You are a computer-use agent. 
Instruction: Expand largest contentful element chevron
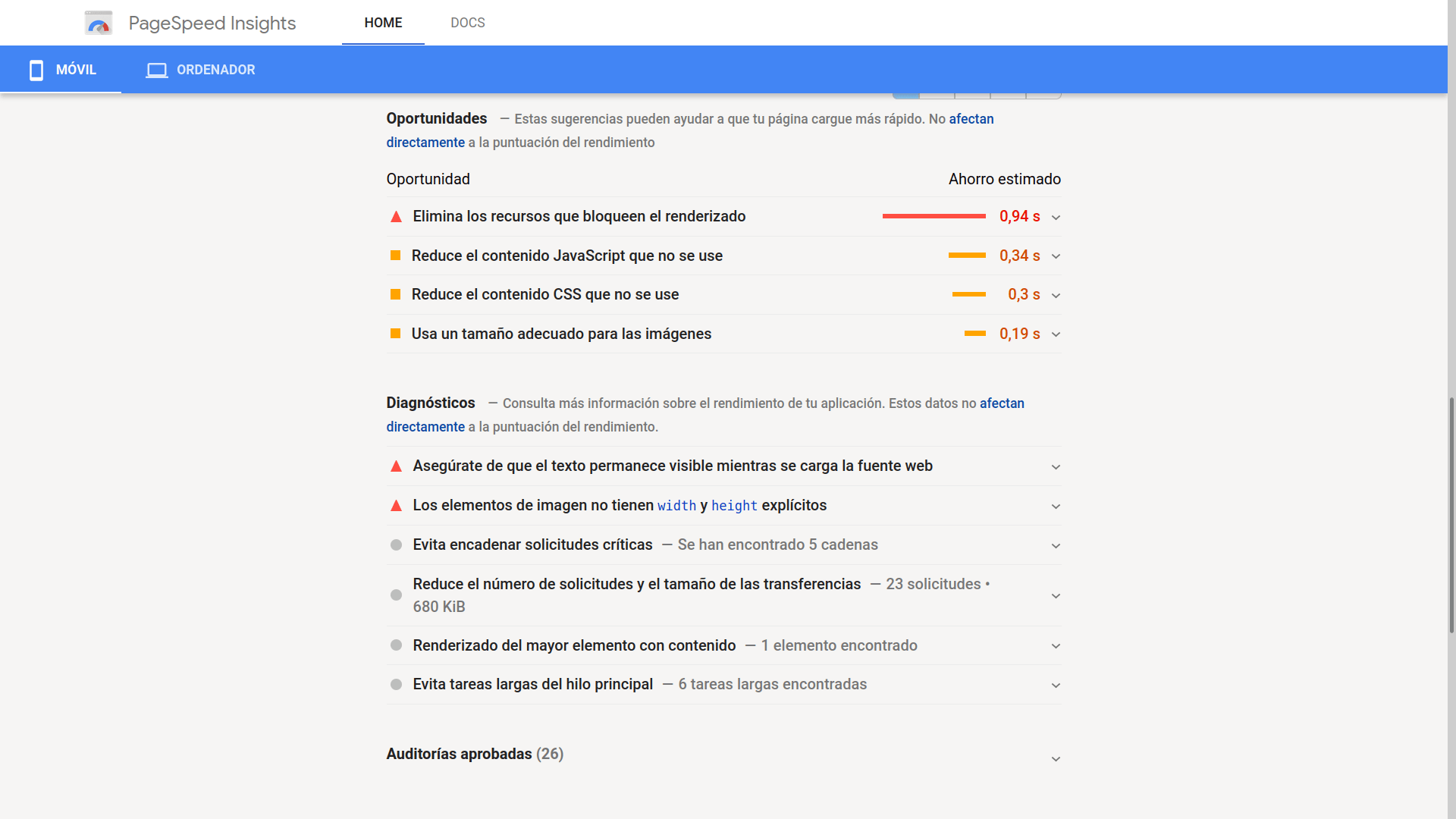pos(1056,646)
